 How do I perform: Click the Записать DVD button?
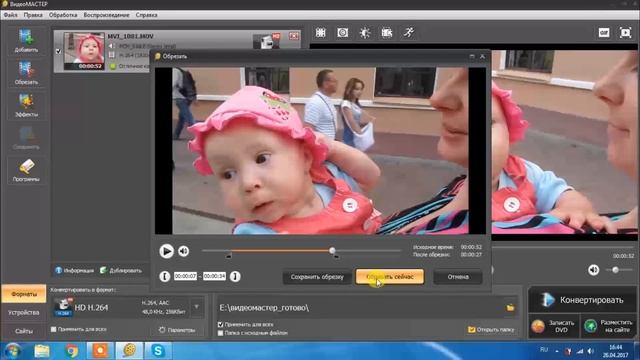(553, 326)
